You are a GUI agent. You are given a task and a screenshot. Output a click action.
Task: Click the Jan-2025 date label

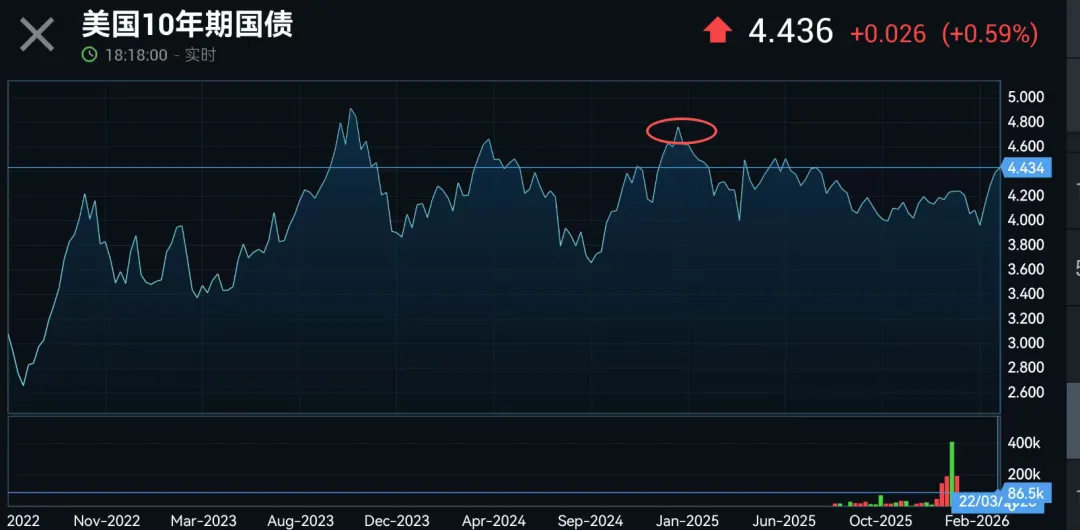[687, 520]
